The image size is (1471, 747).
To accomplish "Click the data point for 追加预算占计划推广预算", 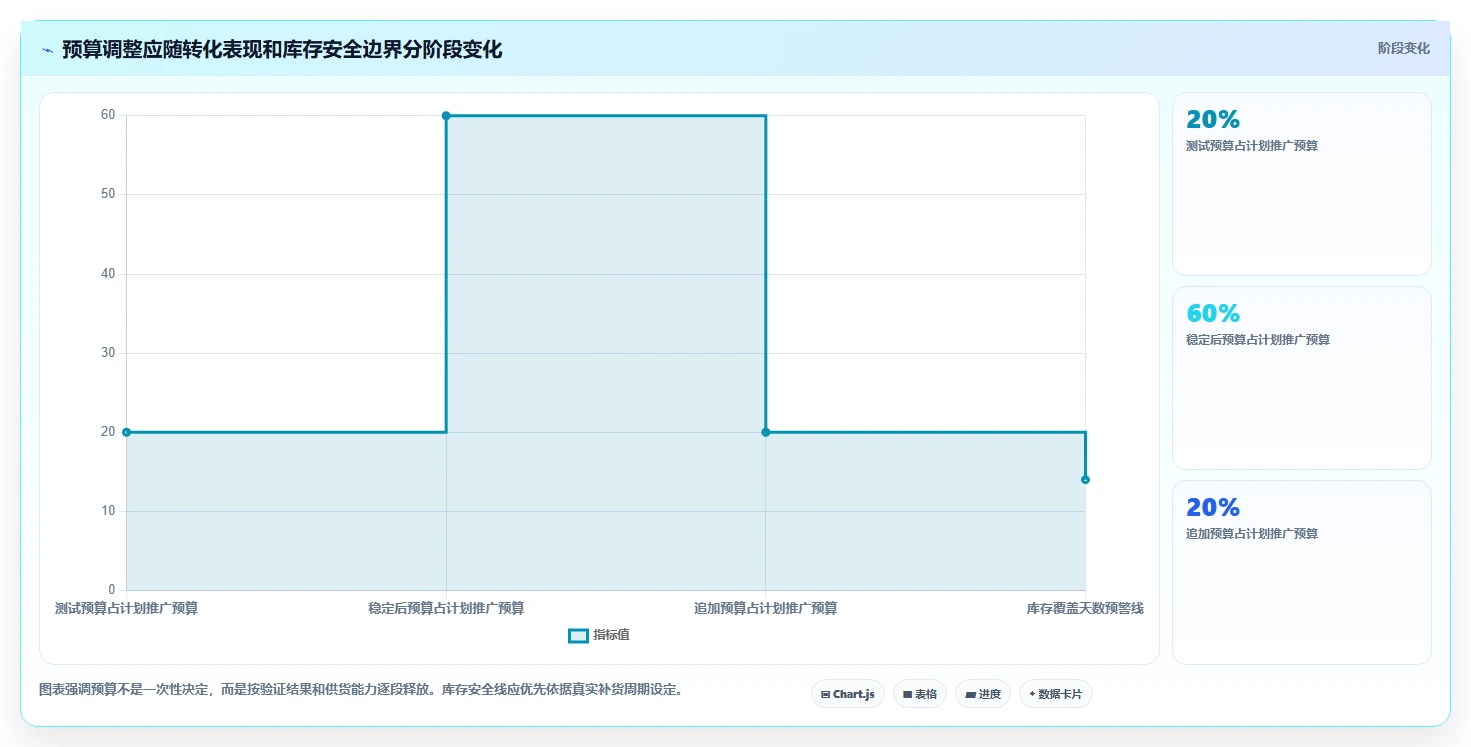I will coord(766,432).
